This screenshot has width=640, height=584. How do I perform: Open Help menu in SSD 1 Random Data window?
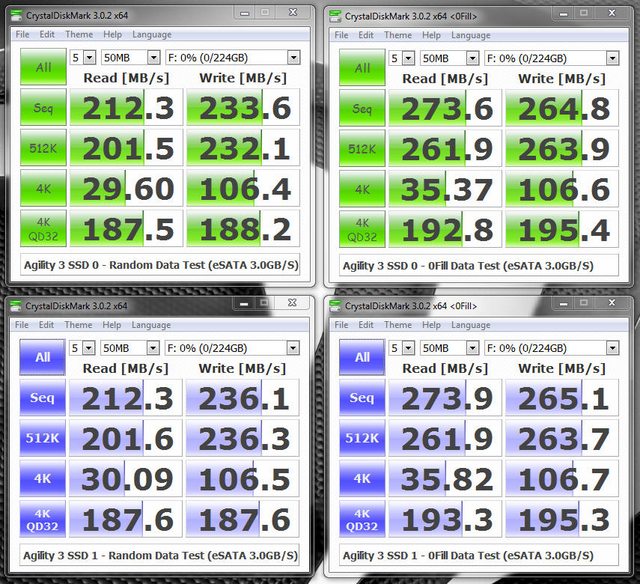(111, 325)
